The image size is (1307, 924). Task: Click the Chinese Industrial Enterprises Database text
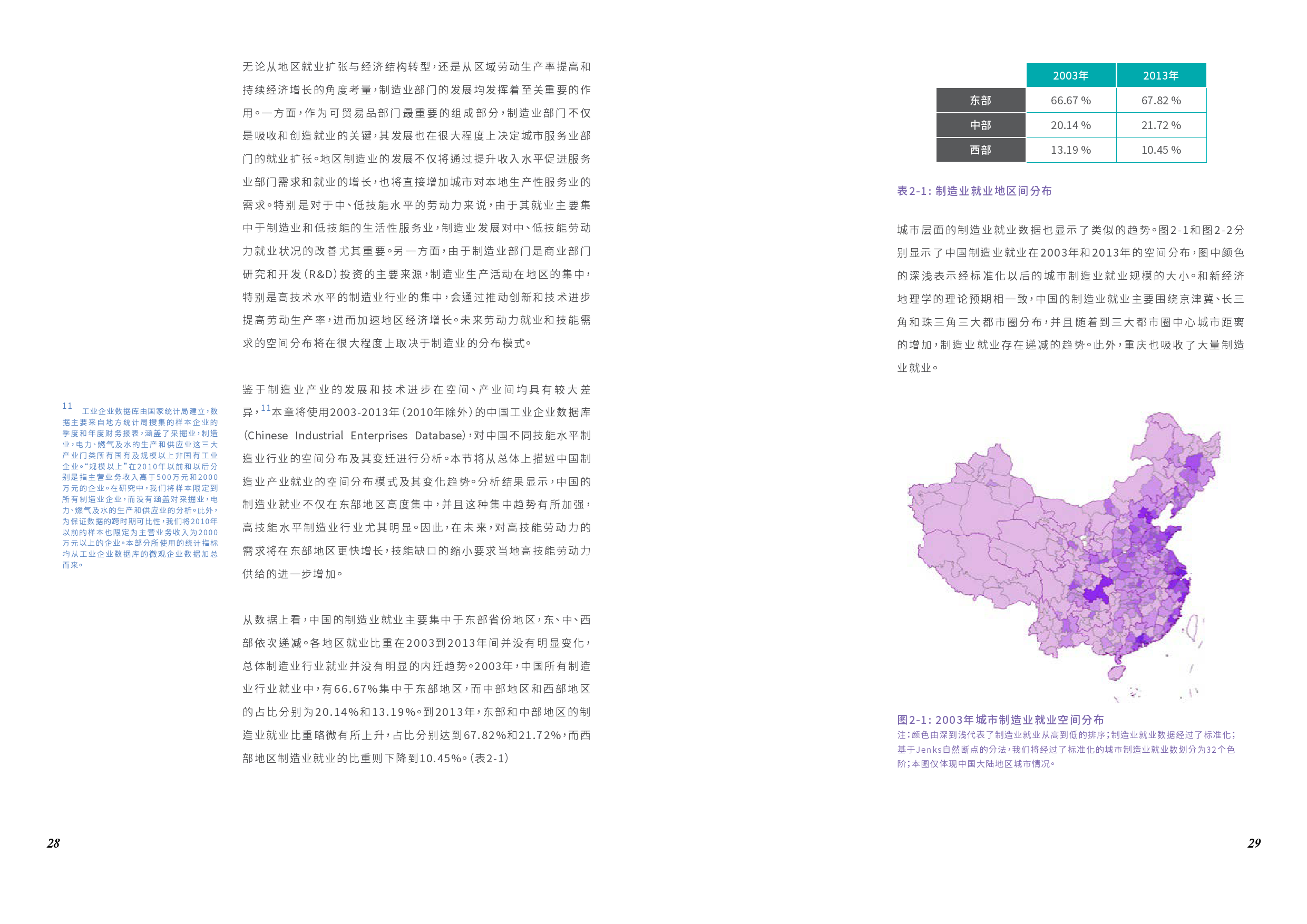pos(355,436)
